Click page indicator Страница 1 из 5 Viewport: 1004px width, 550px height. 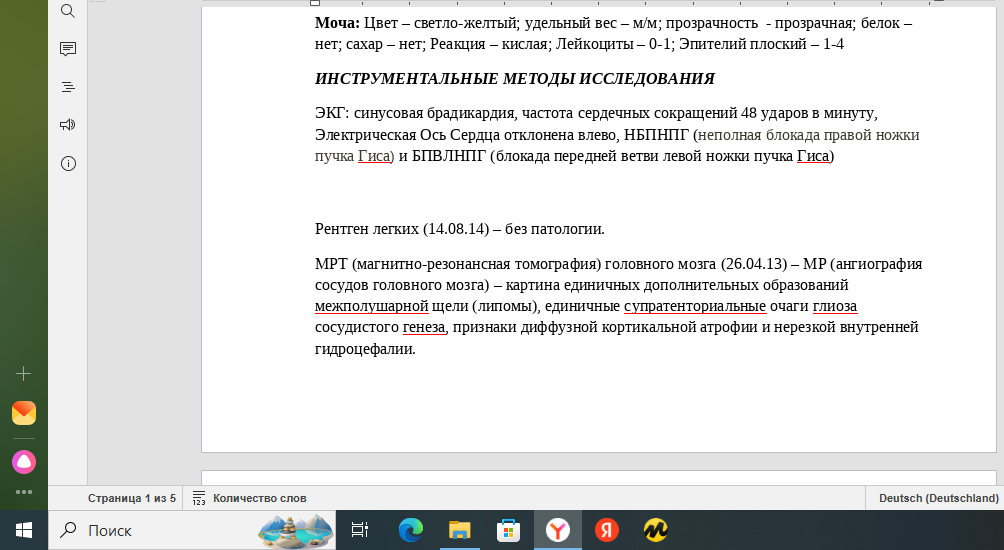[x=132, y=498]
